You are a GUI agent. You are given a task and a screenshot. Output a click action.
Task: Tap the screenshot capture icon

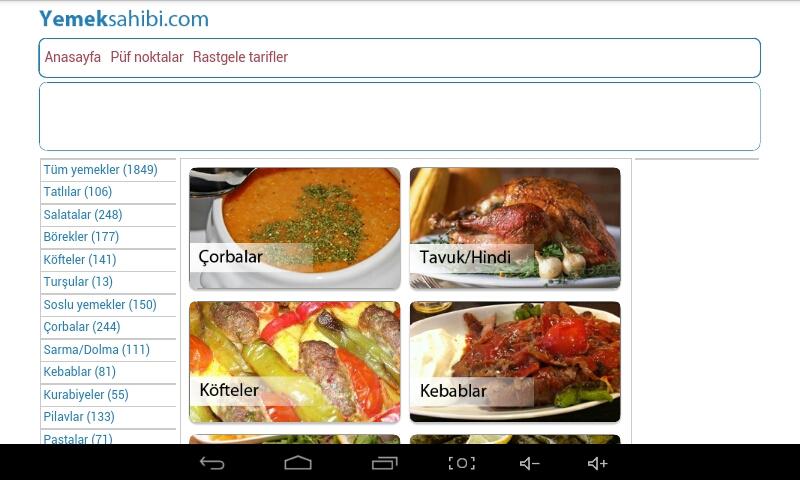pos(462,463)
